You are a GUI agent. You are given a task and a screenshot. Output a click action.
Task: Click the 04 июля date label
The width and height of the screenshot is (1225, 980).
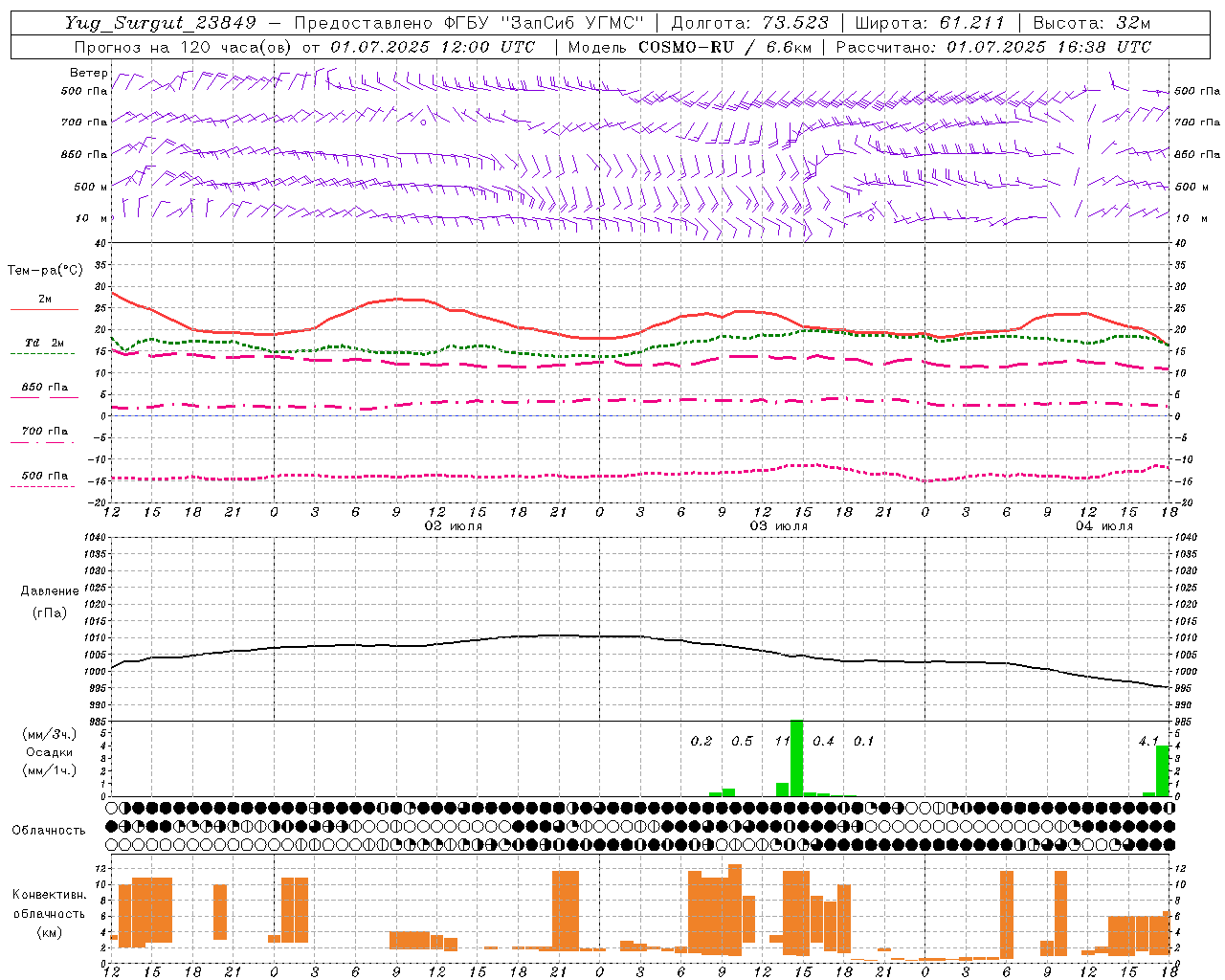[x=1103, y=526]
